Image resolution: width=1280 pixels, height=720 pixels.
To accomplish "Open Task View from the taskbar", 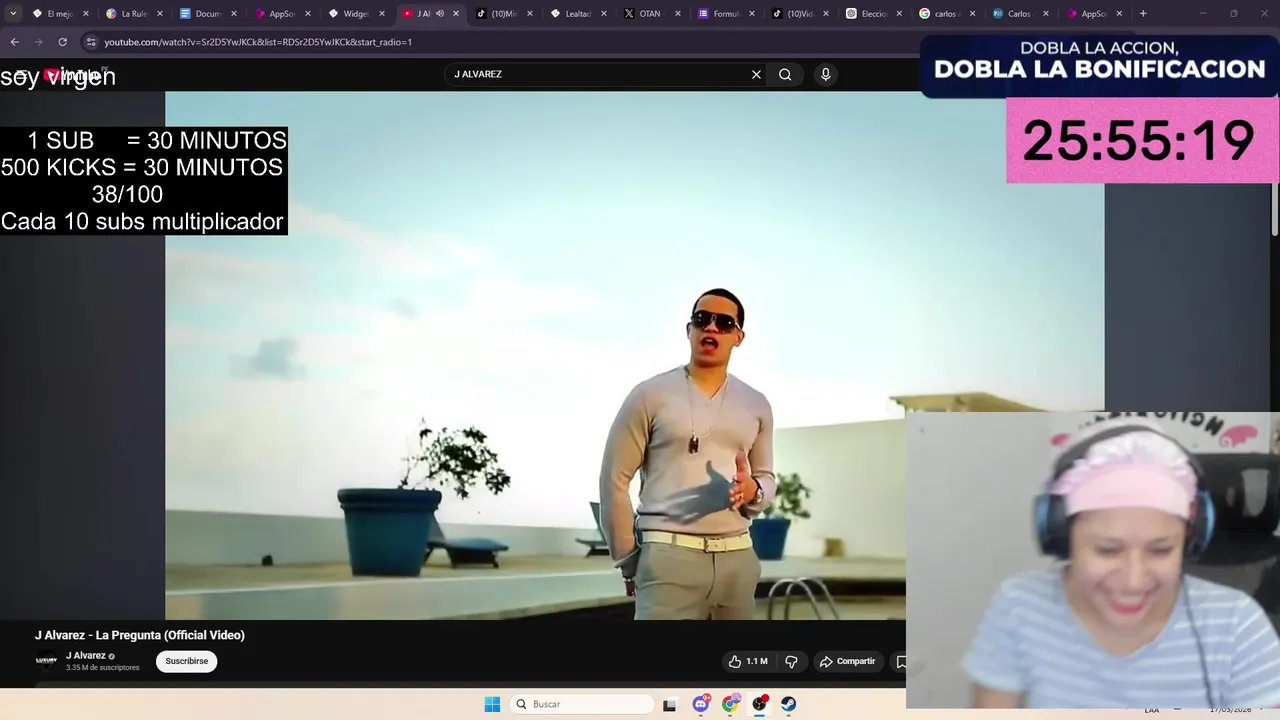I will (x=669, y=704).
